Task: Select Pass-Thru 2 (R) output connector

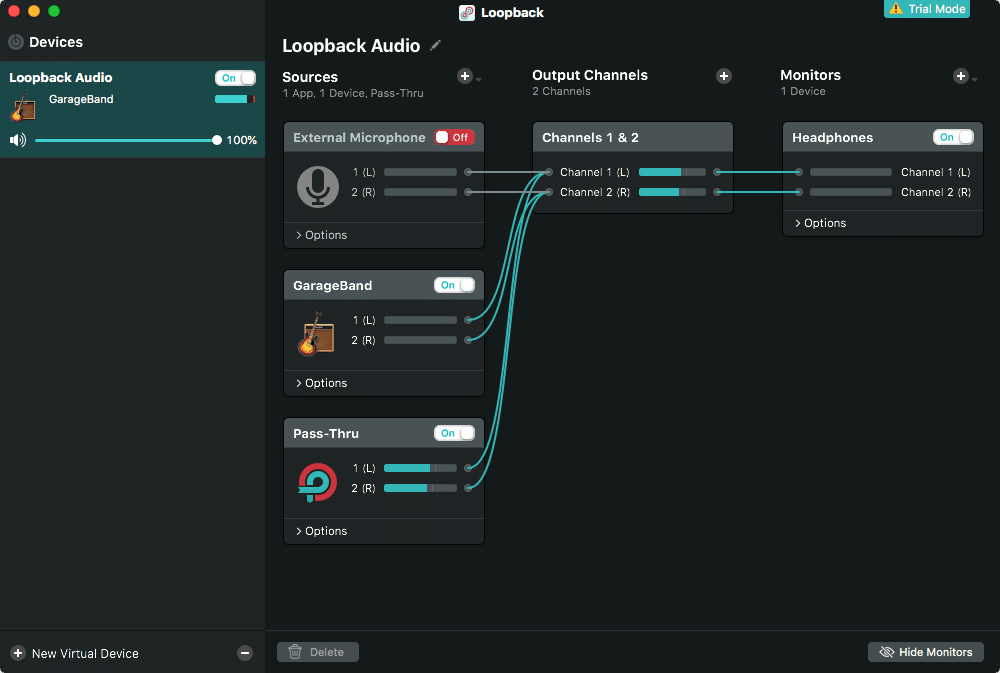Action: coord(468,488)
